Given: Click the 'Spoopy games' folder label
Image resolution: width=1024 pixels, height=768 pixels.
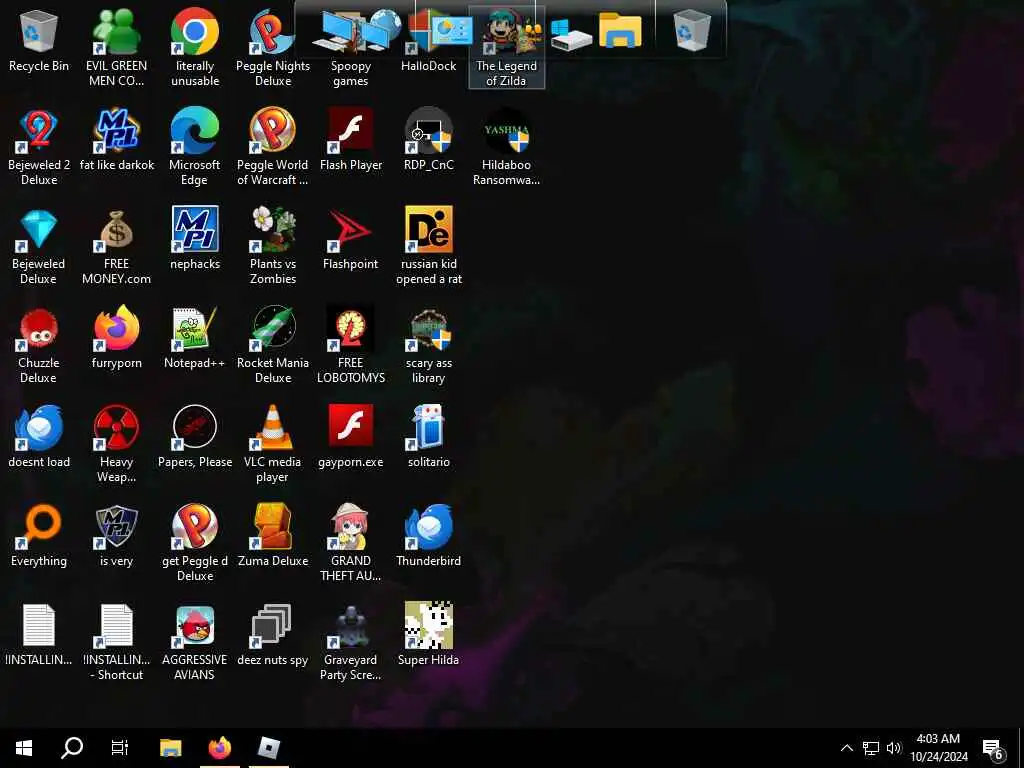Looking at the screenshot, I should [351, 73].
